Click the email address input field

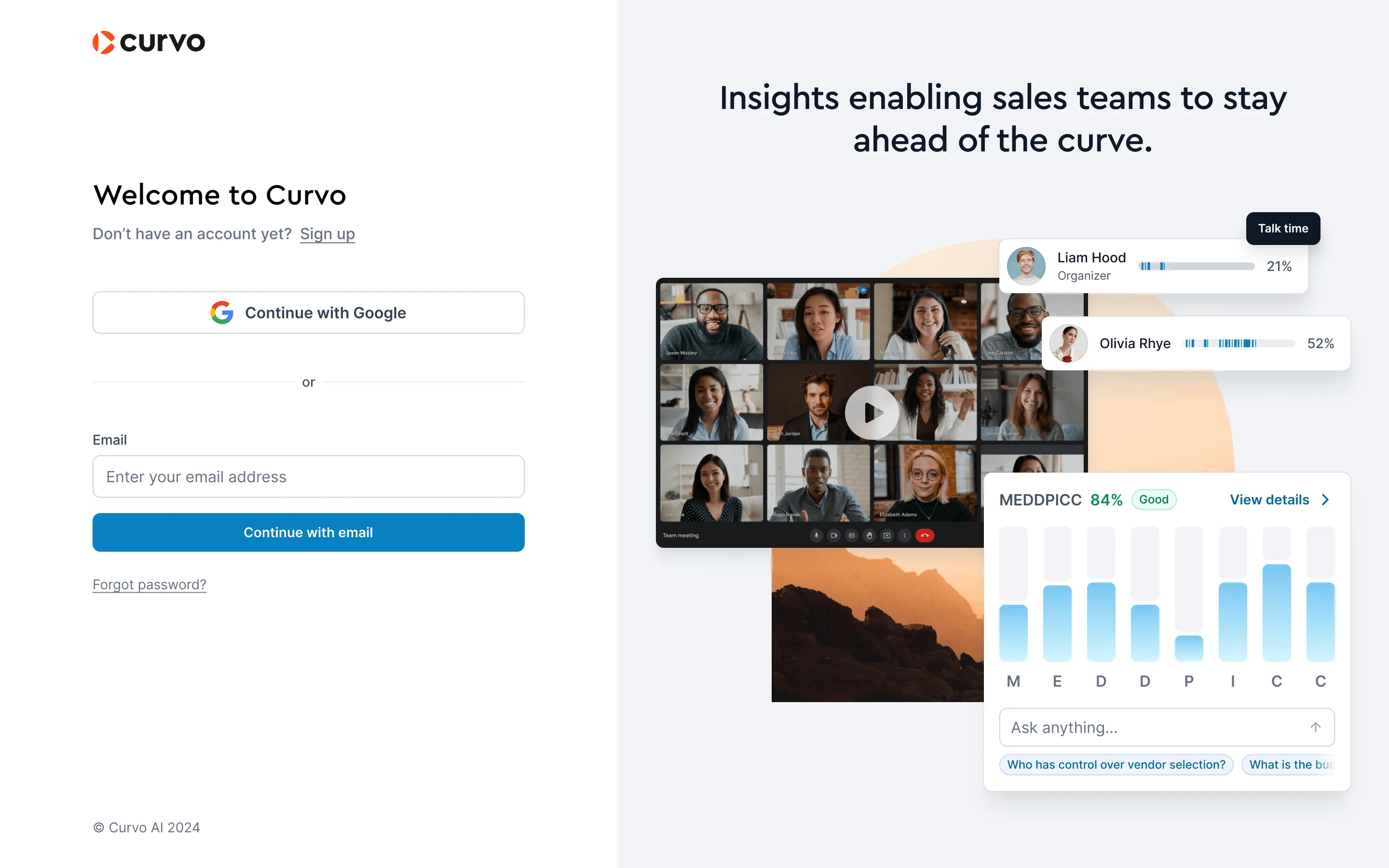click(308, 476)
